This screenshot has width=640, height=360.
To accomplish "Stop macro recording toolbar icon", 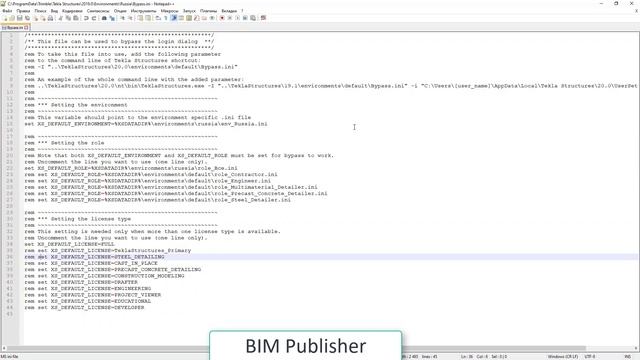I will point(229,18).
